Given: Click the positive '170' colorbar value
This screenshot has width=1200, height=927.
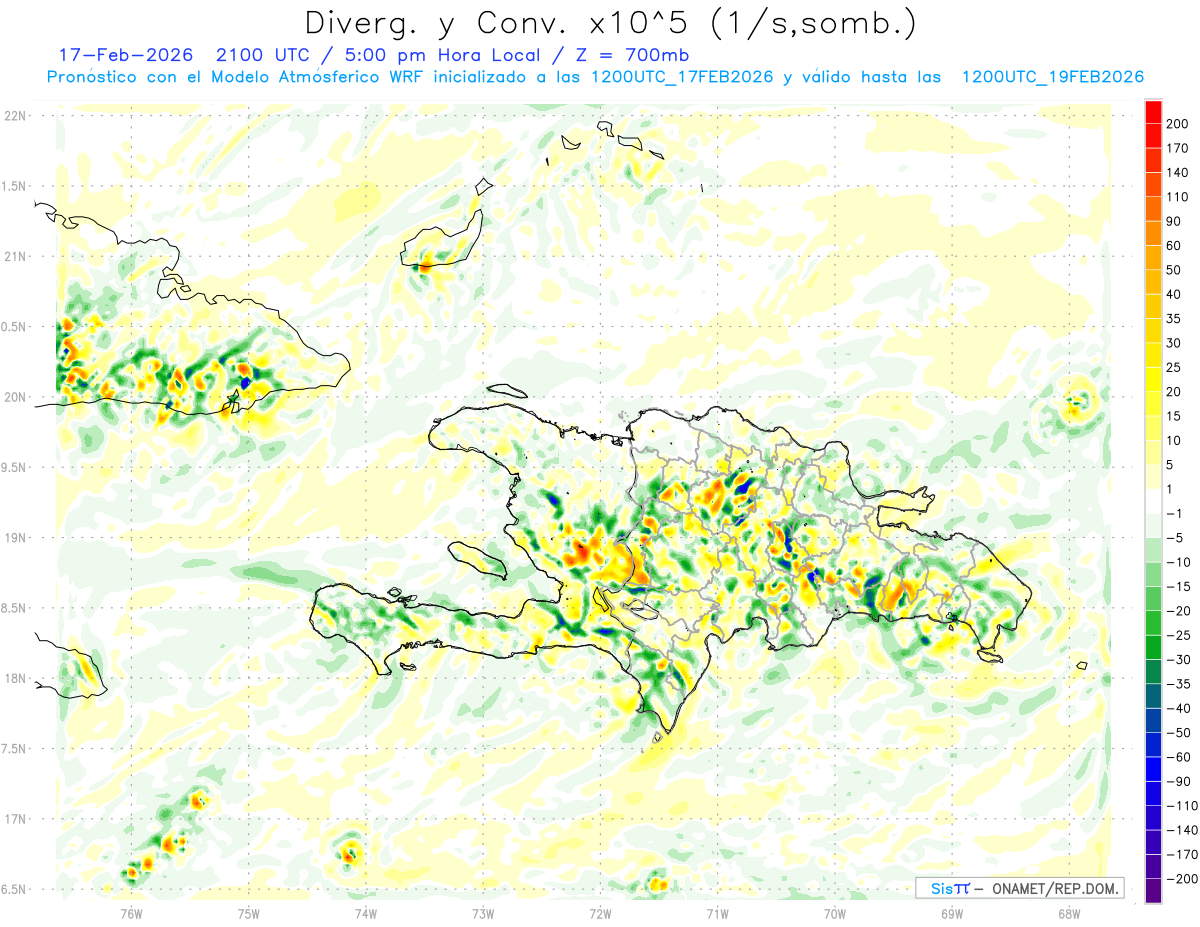Looking at the screenshot, I should 1177,148.
